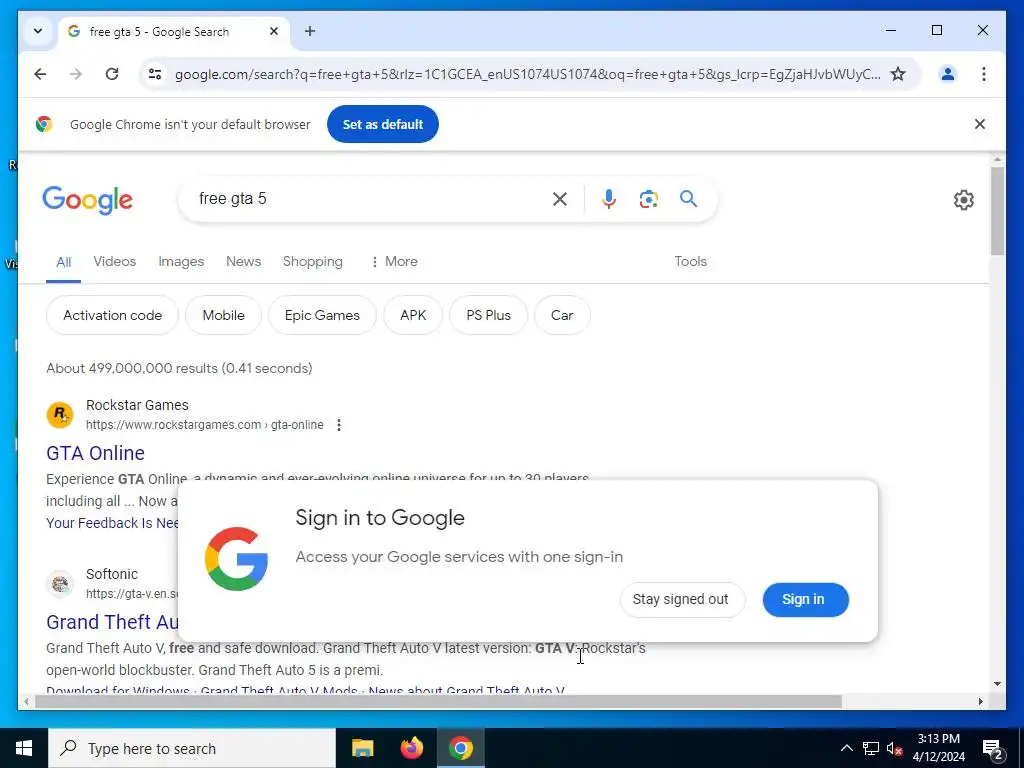Open Google quick settings gear icon
The height and width of the screenshot is (768, 1024).
tap(963, 200)
